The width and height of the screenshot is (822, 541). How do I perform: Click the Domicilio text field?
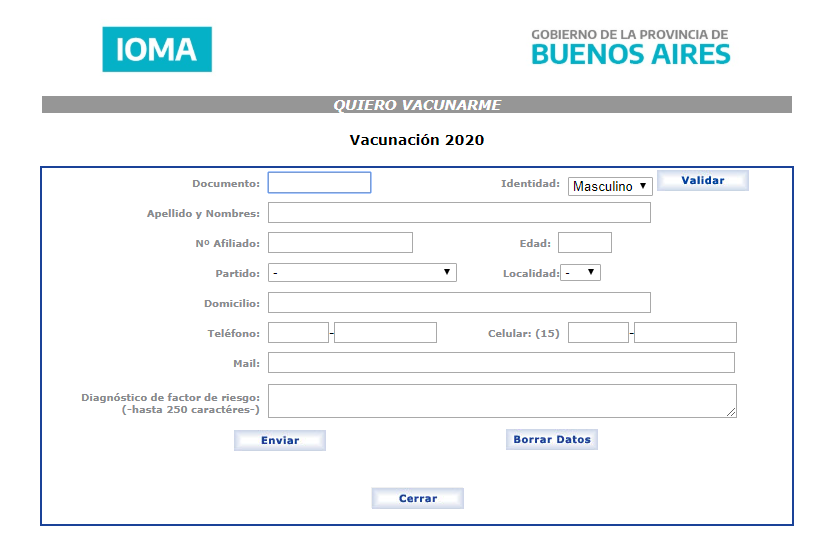(459, 302)
